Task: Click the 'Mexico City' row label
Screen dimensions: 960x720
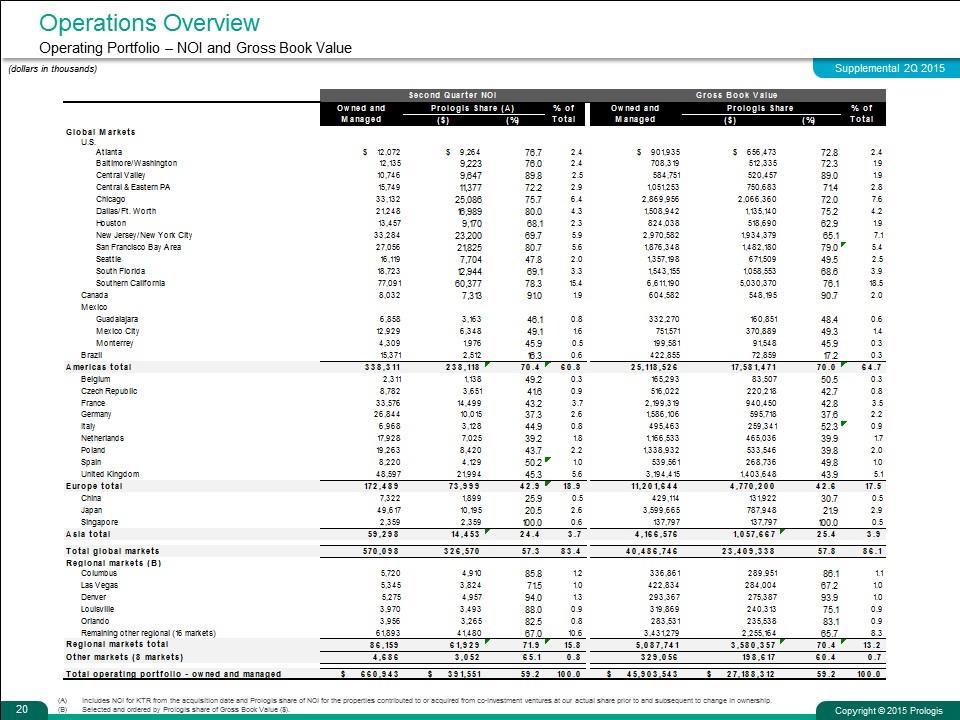Action: click(x=118, y=331)
